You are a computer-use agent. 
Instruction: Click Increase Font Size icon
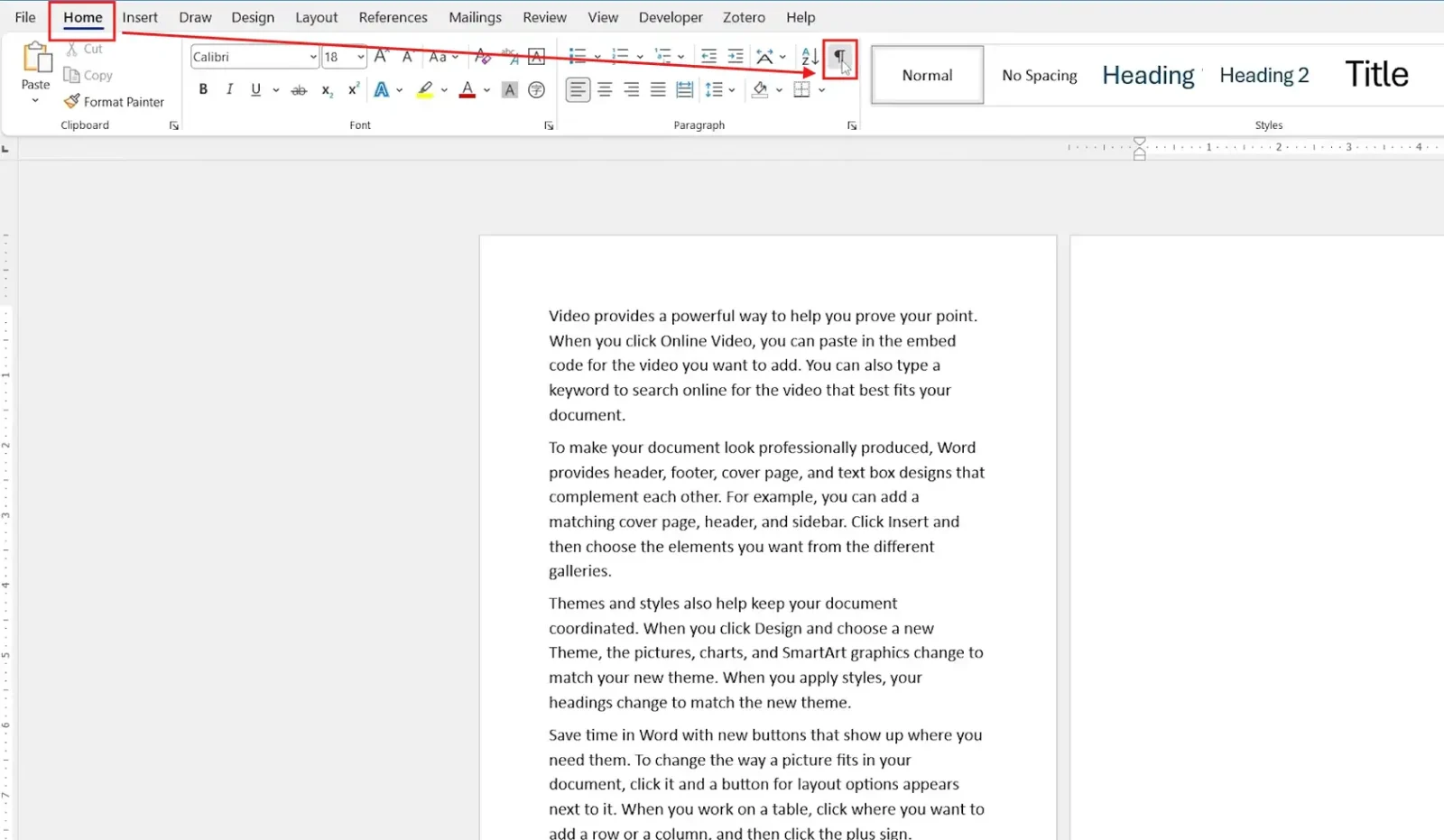[x=381, y=57]
